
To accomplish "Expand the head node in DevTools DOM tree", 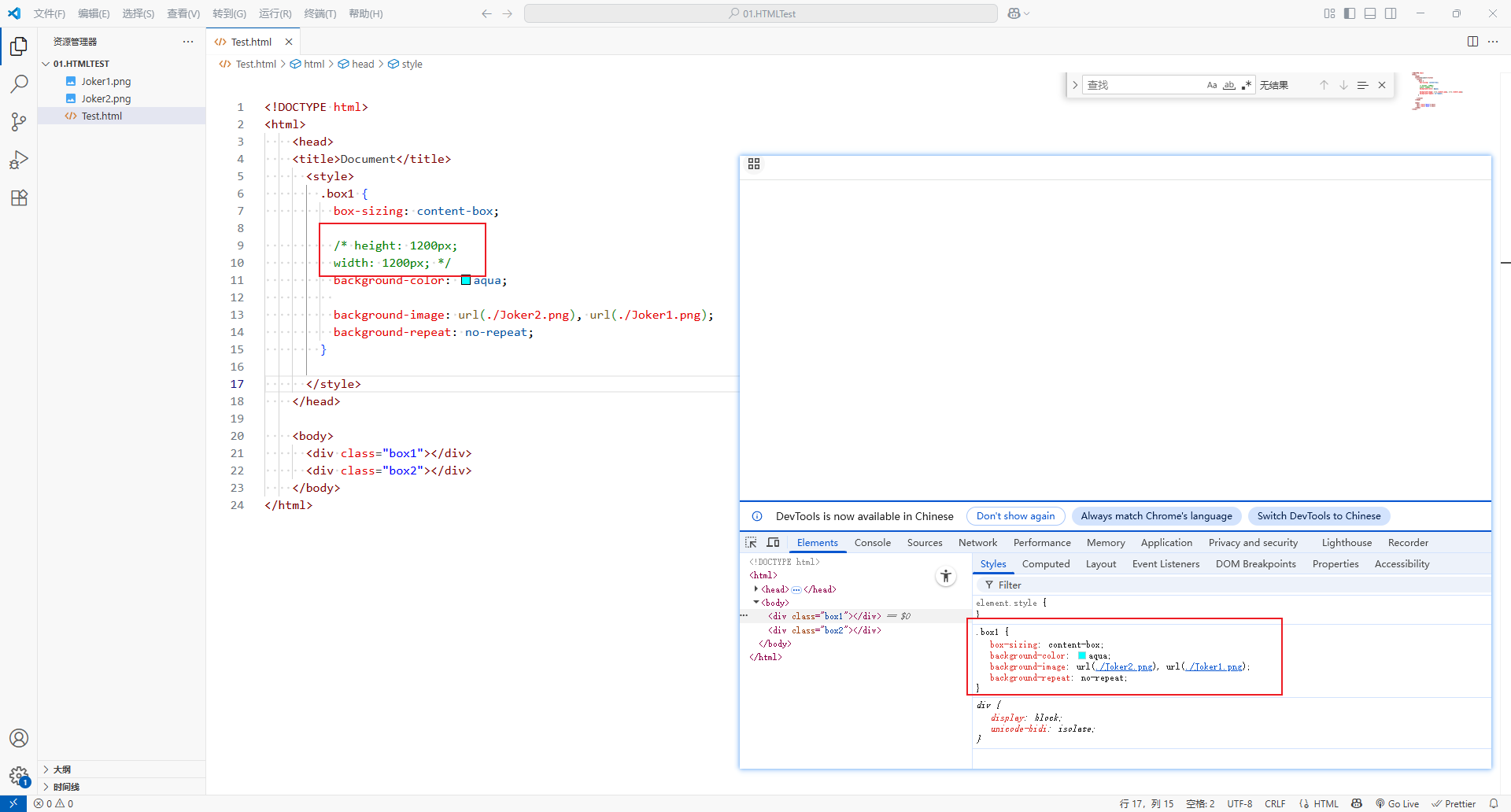I will click(x=756, y=589).
